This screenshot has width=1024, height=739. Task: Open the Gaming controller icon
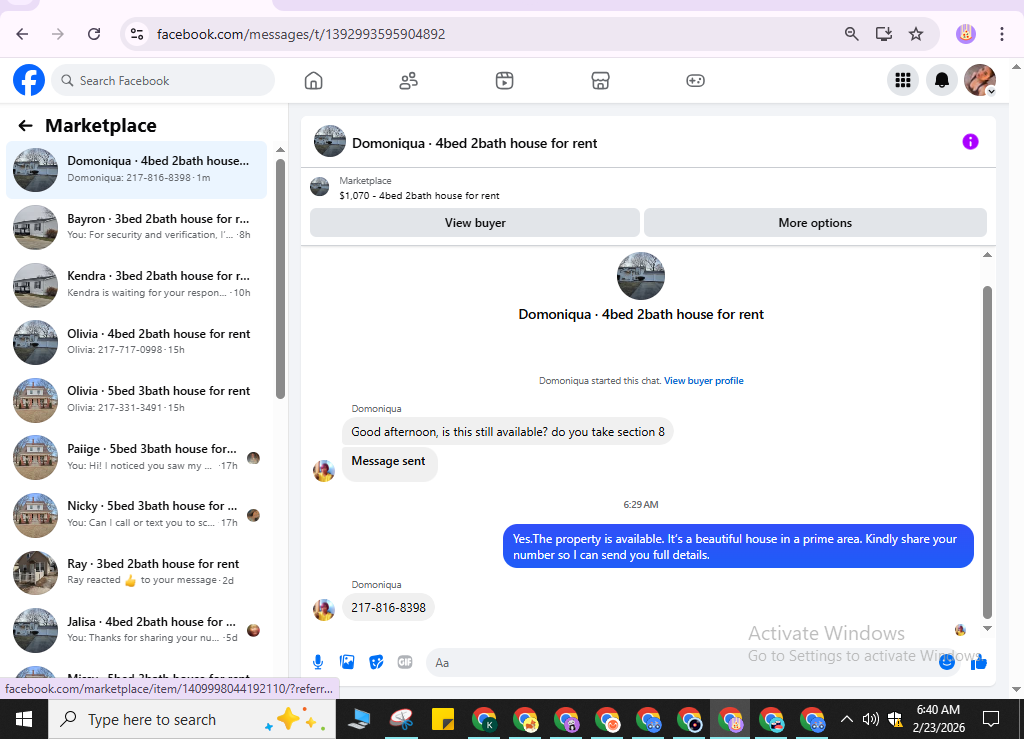(696, 81)
